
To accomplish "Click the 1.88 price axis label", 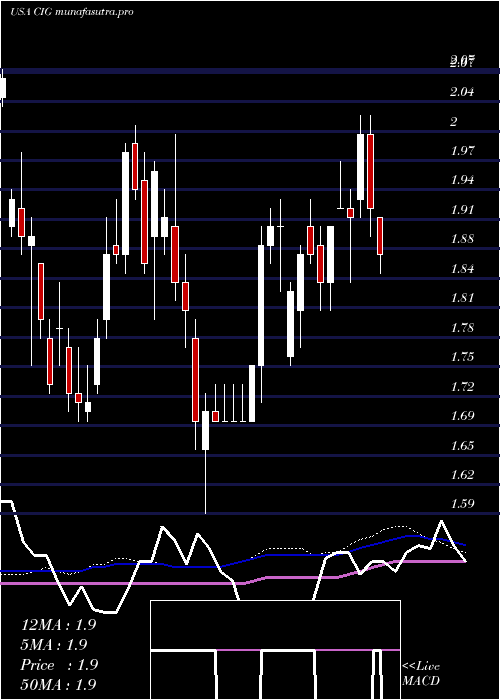I will [462, 239].
